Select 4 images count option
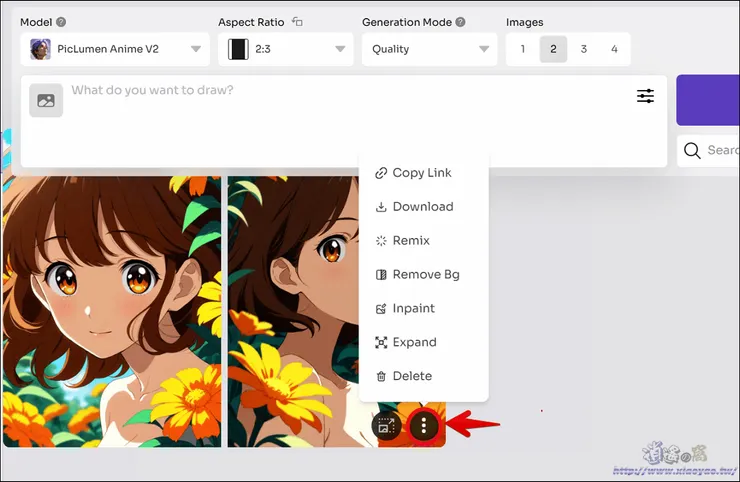Screen dimensions: 740x482 [614, 49]
